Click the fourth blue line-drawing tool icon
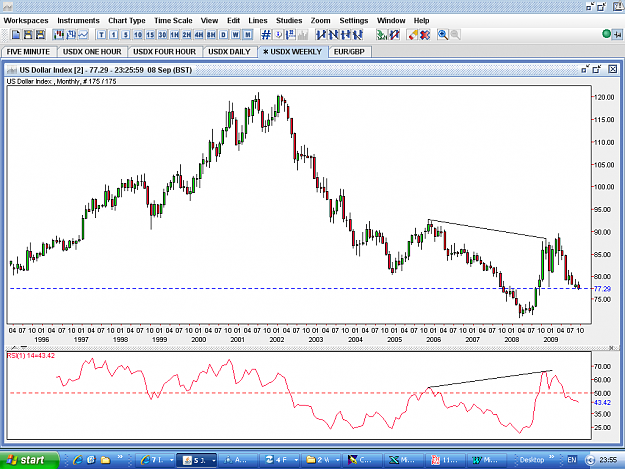Viewport: 625px width, 469px height. (x=358, y=35)
